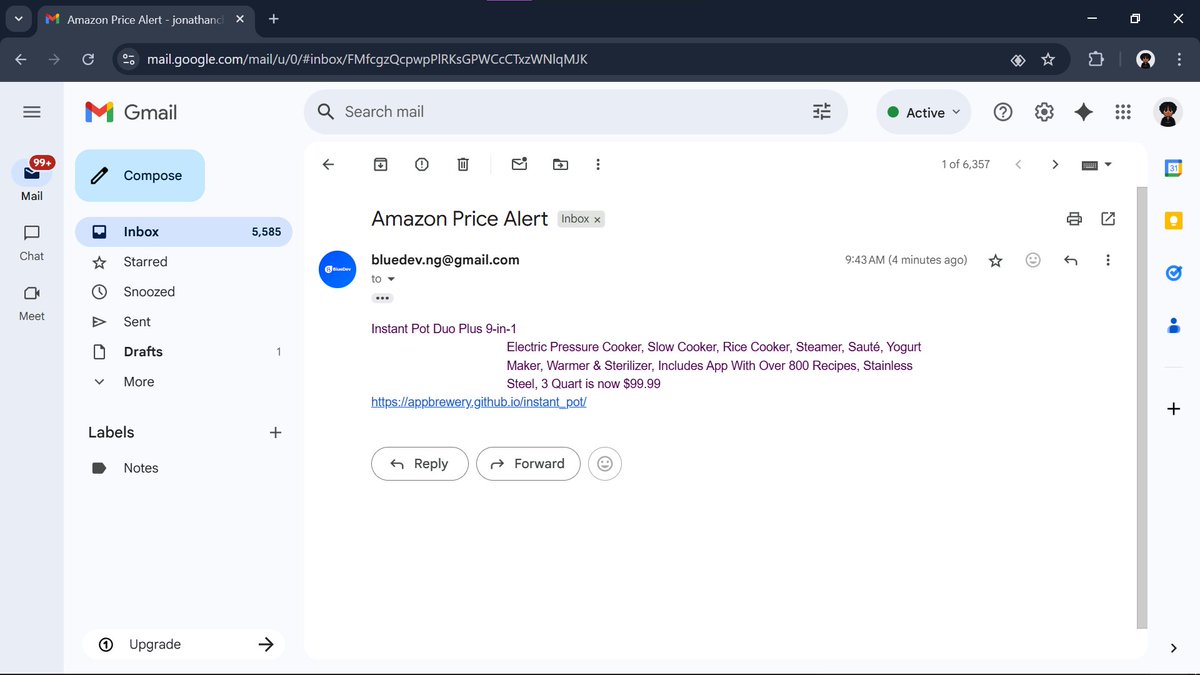1200x675 pixels.
Task: Reply using the header arrow icon
Action: click(x=1071, y=260)
